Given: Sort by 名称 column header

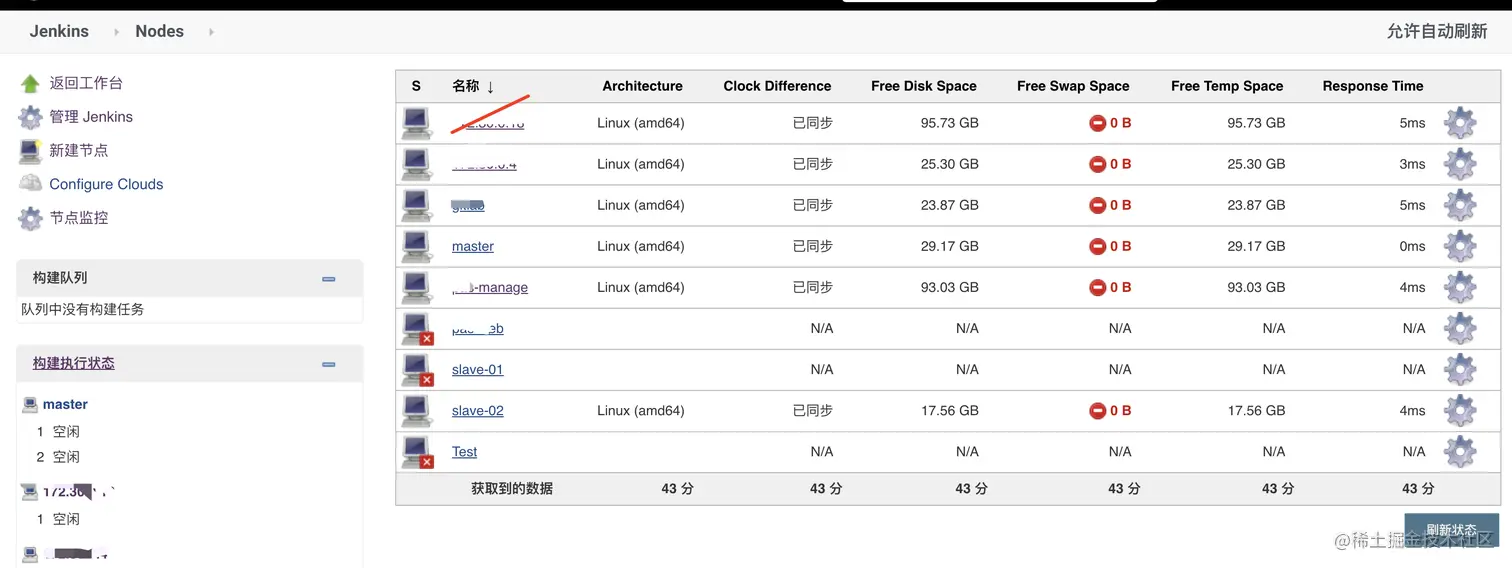Looking at the screenshot, I should 473,86.
